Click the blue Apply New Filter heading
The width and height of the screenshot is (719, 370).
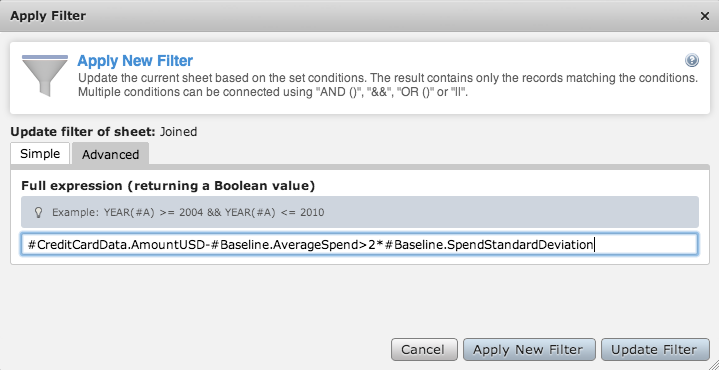tap(135, 61)
